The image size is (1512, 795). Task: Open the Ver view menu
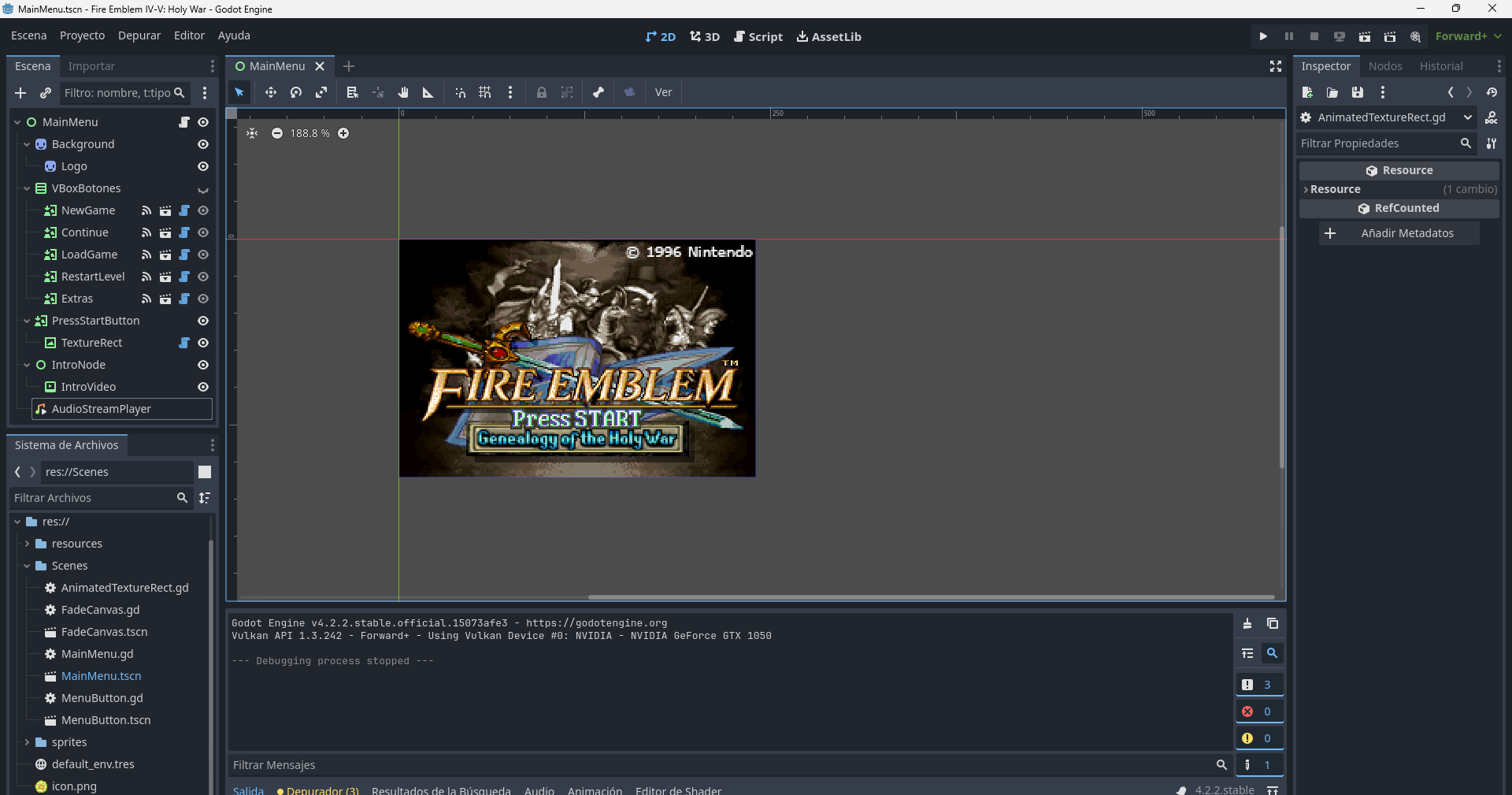point(663,92)
